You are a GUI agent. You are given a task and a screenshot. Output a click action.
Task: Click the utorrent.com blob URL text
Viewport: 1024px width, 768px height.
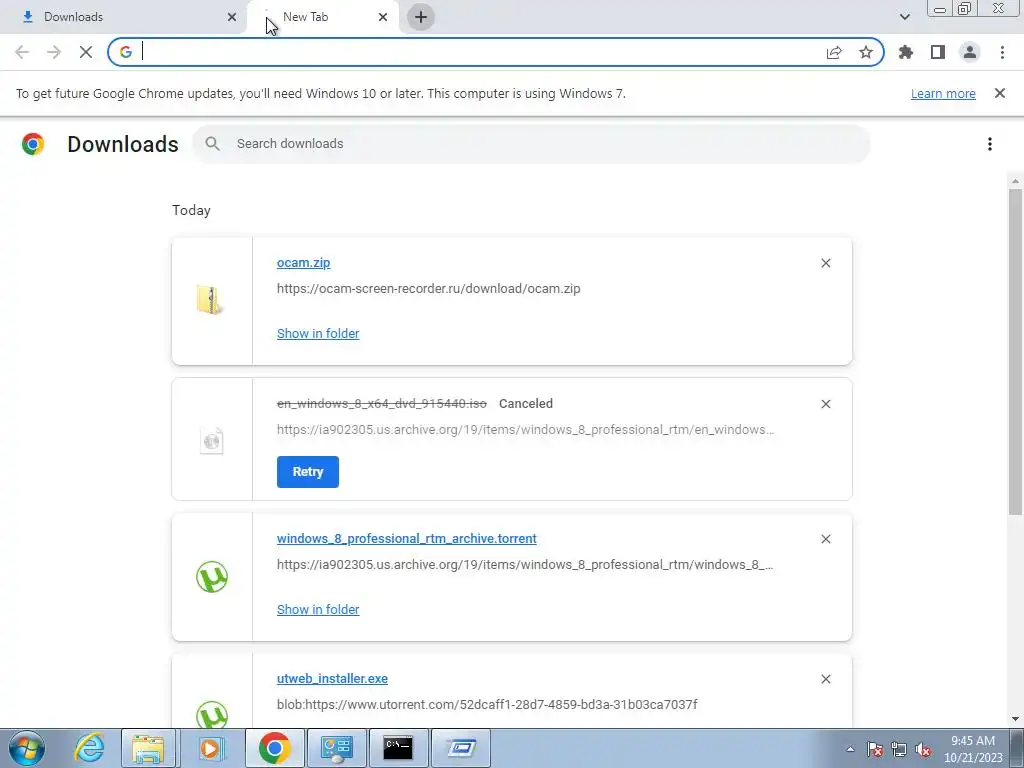point(487,705)
